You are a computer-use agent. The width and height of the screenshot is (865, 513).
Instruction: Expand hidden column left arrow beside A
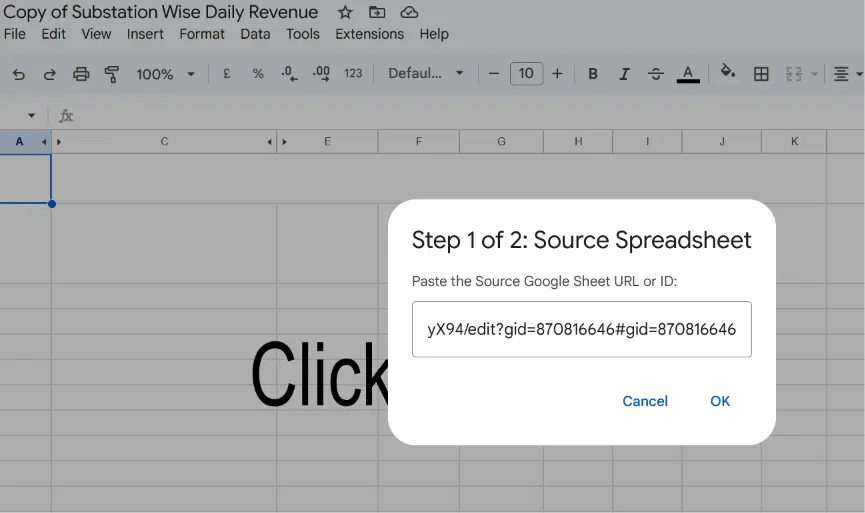pos(44,142)
